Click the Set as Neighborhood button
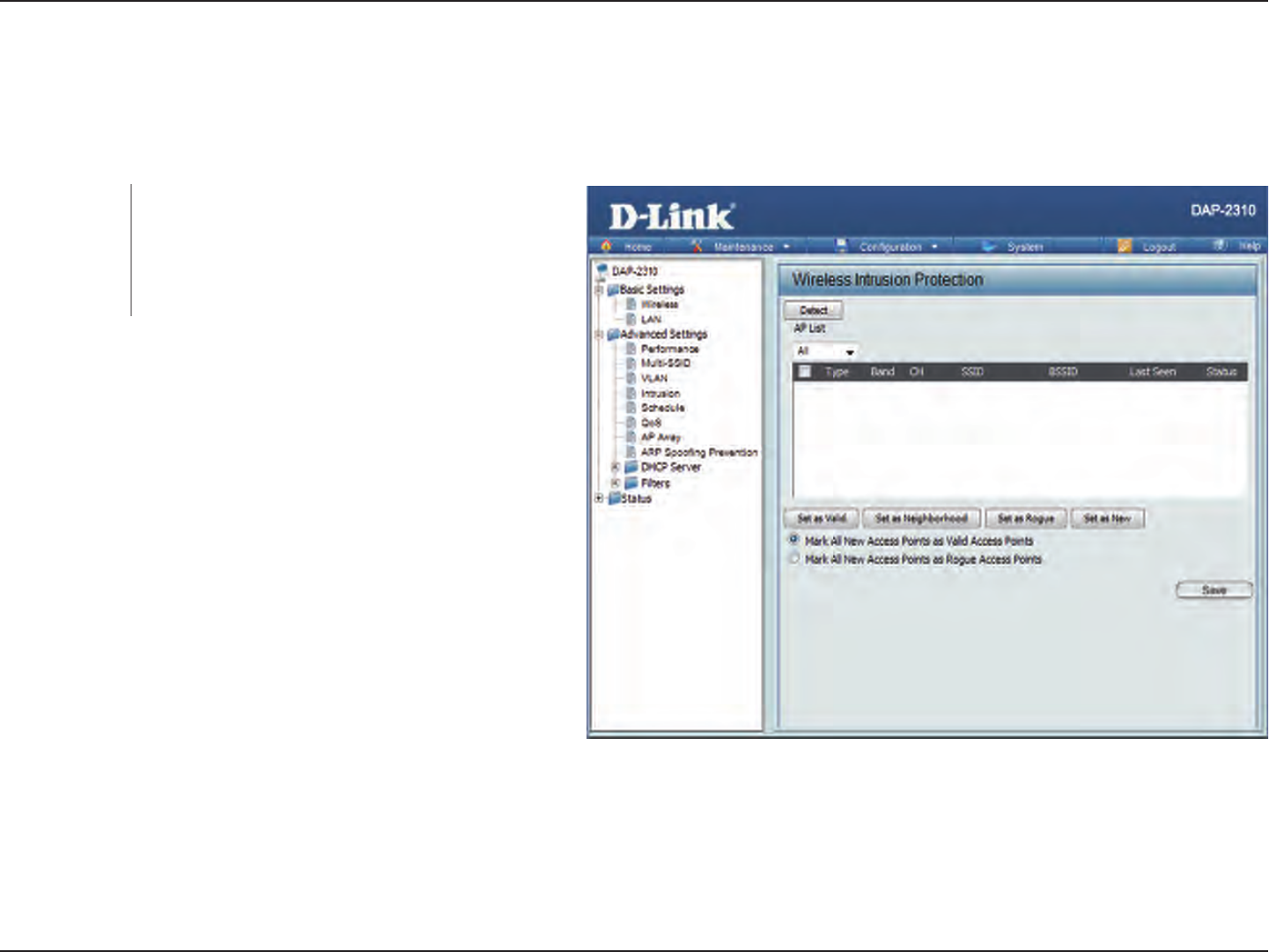 (921, 519)
